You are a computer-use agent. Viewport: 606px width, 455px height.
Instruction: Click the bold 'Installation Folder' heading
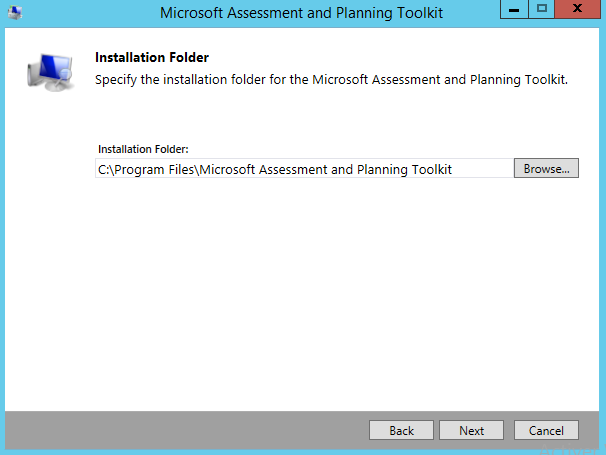[151, 58]
